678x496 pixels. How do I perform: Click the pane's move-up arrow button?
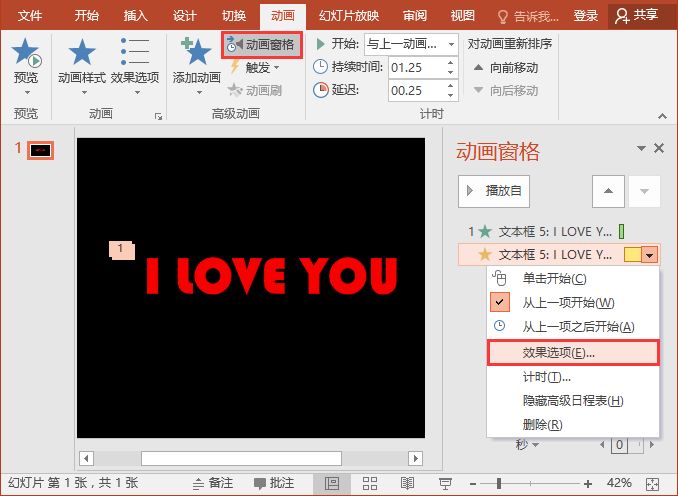pyautogui.click(x=608, y=191)
